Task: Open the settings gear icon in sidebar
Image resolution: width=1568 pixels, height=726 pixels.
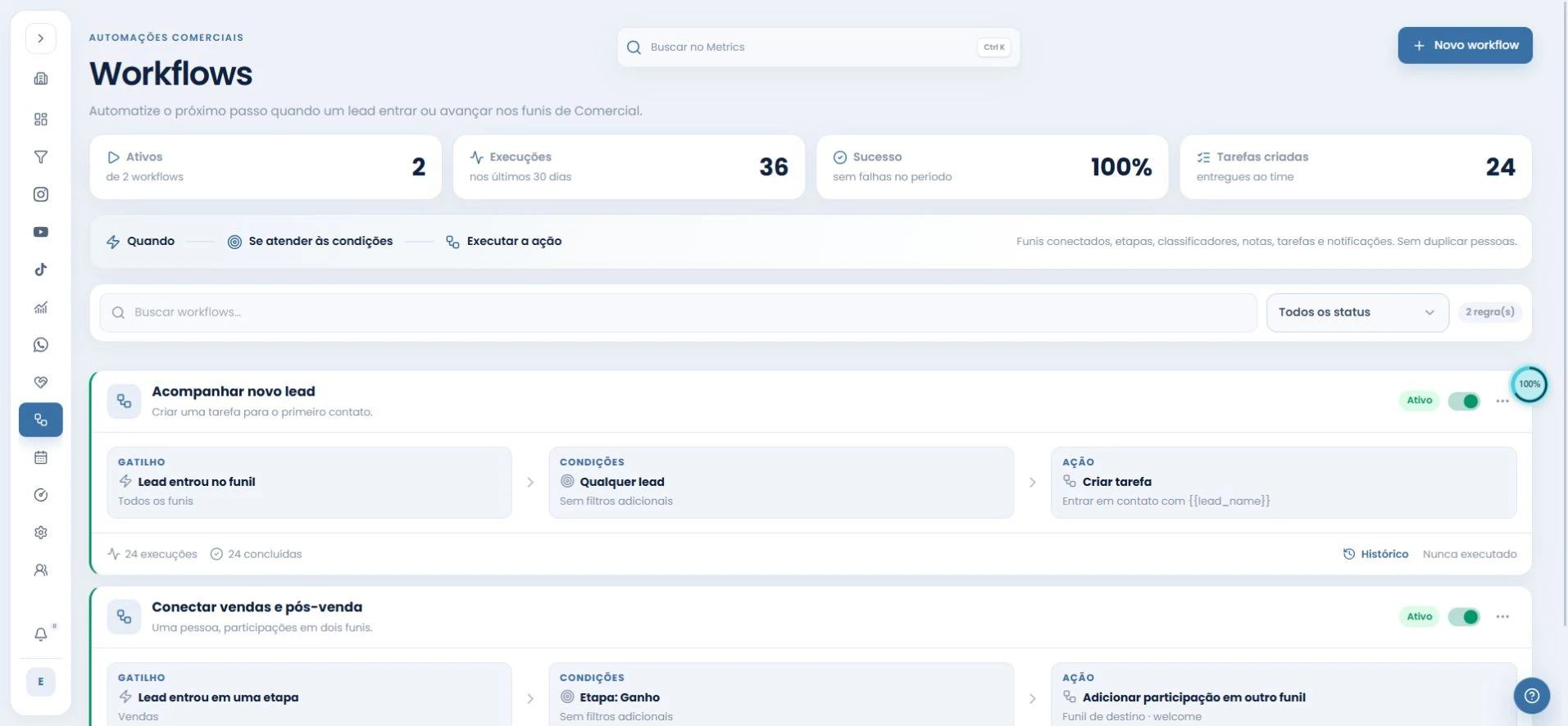Action: (x=40, y=533)
